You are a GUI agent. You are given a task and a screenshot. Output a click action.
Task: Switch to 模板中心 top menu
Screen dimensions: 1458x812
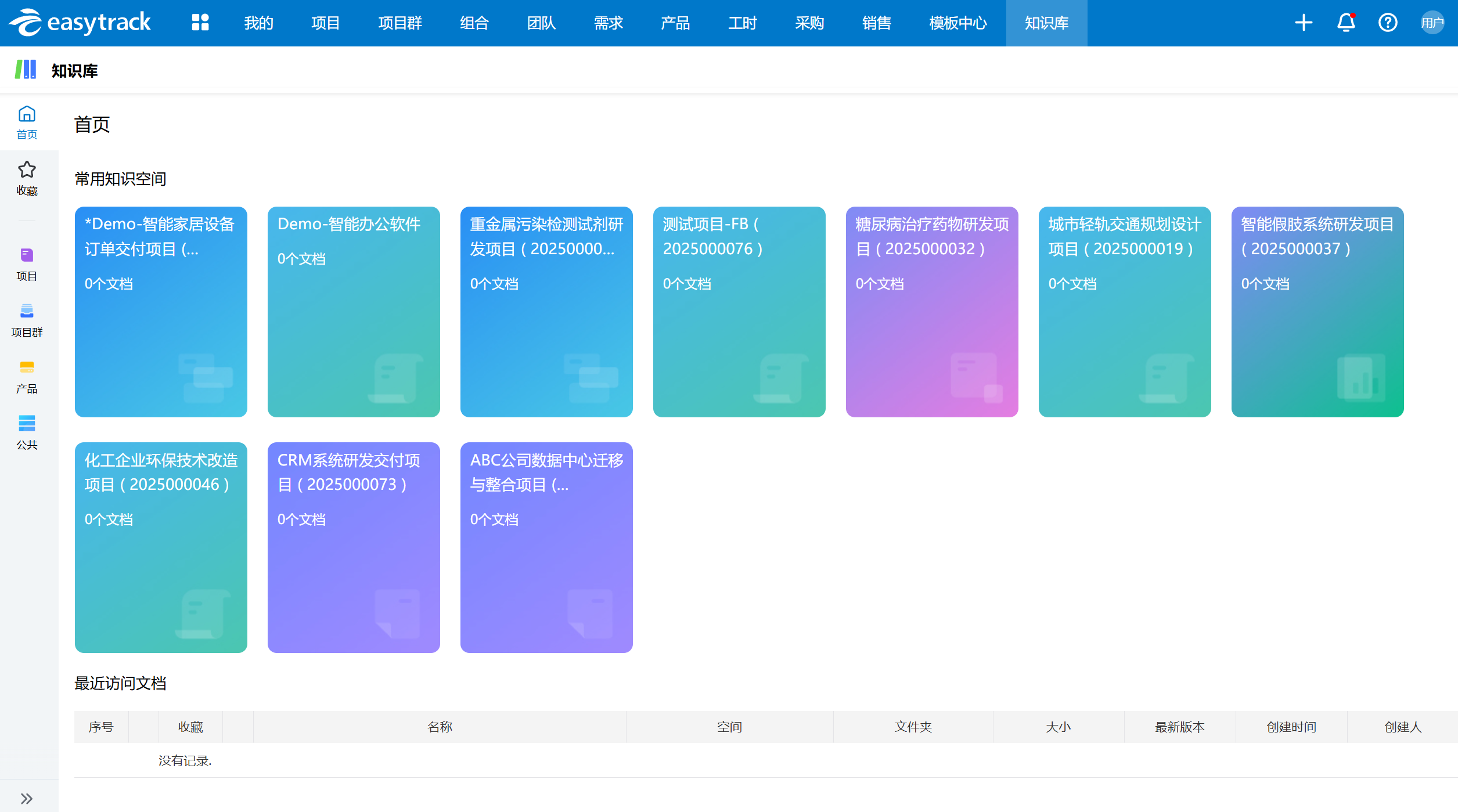coord(957,23)
